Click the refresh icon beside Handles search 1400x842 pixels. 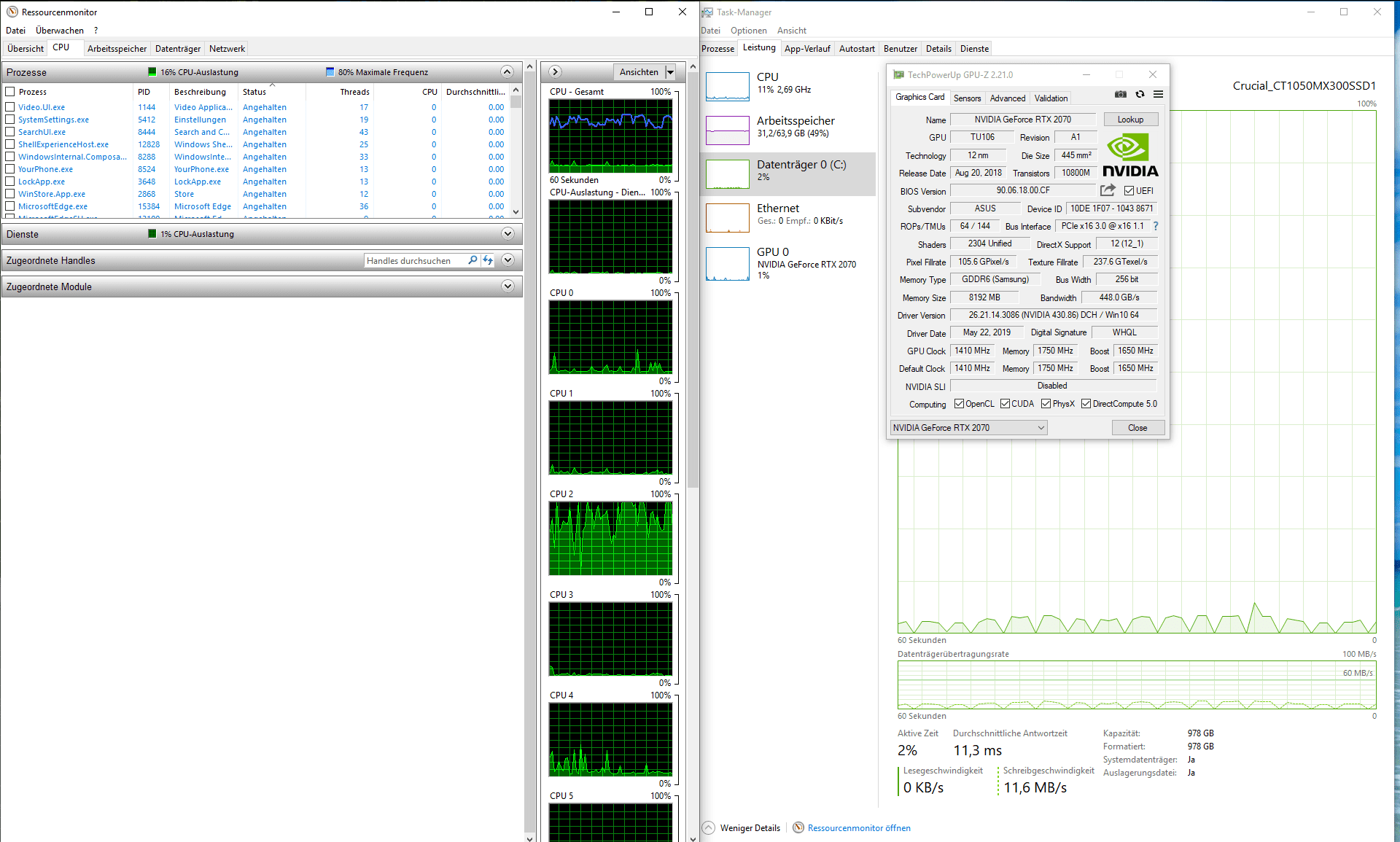[488, 260]
